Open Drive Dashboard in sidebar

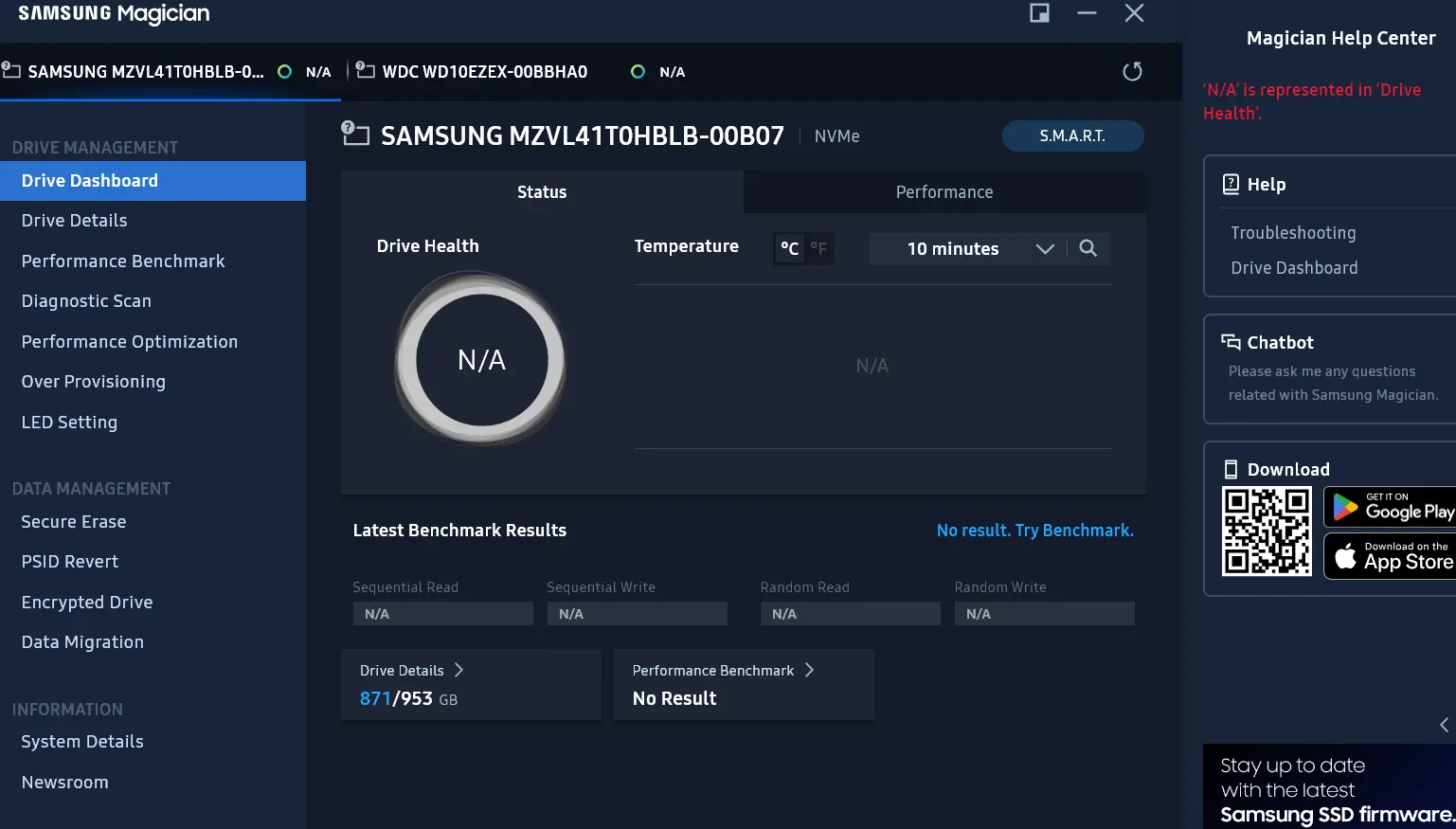pyautogui.click(x=153, y=181)
